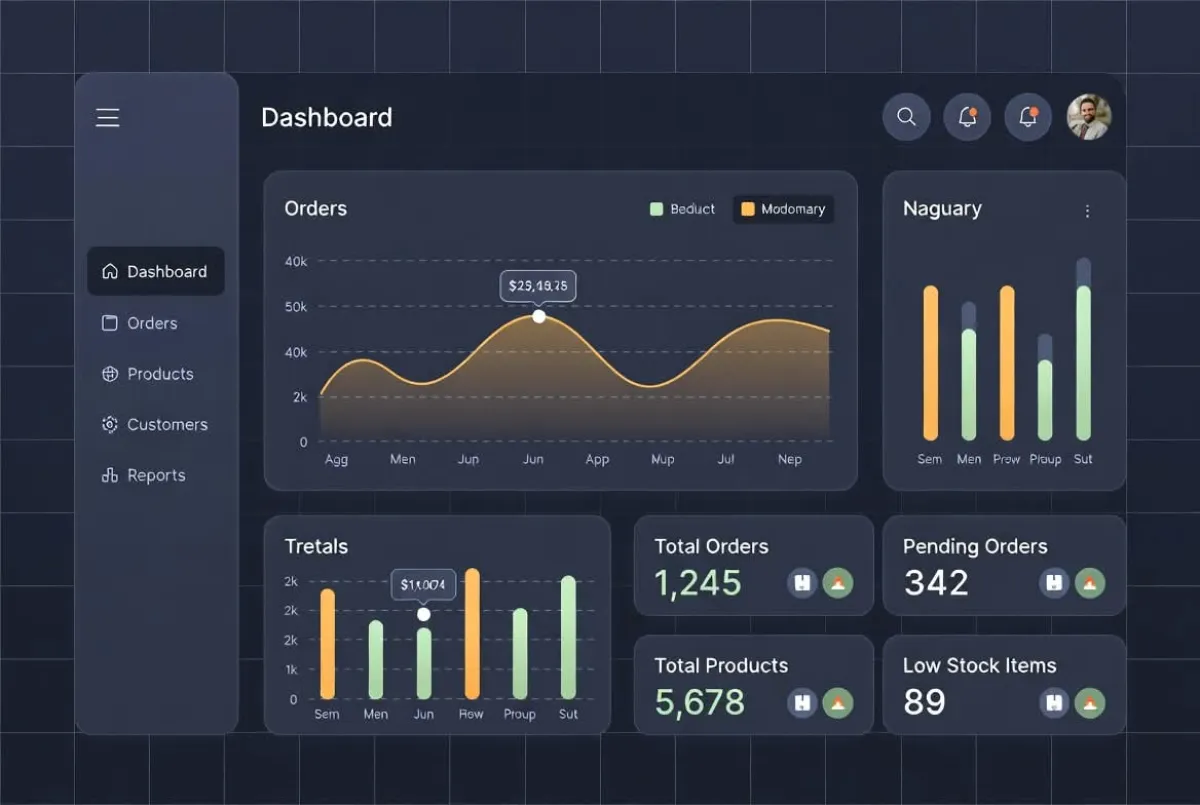Click the Products globe icon
This screenshot has width=1200, height=805.
tap(110, 374)
